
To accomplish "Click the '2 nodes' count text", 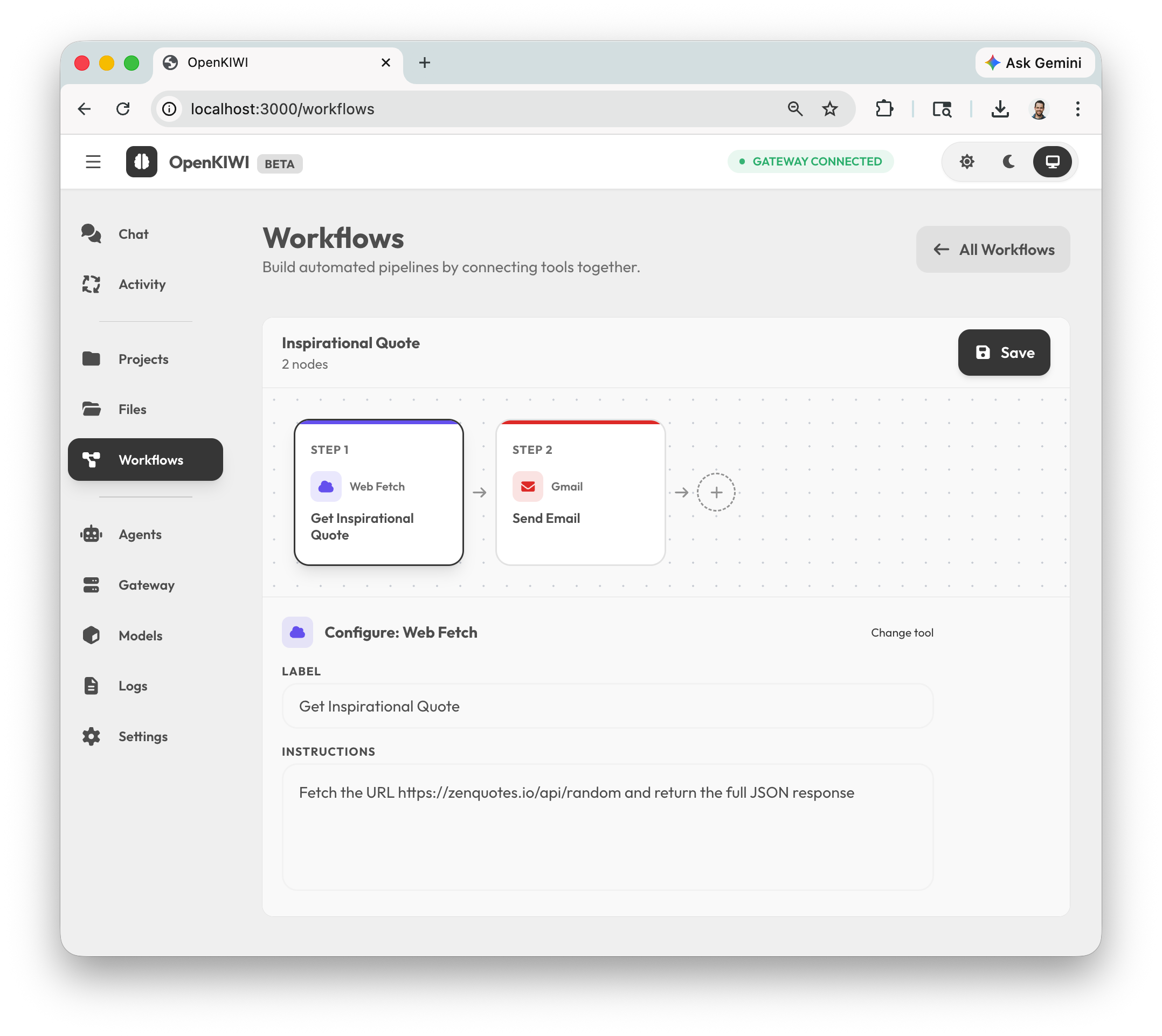I will click(x=305, y=364).
